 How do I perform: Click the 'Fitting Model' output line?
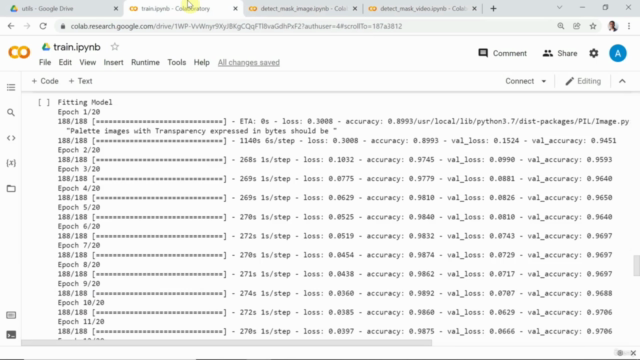point(85,102)
